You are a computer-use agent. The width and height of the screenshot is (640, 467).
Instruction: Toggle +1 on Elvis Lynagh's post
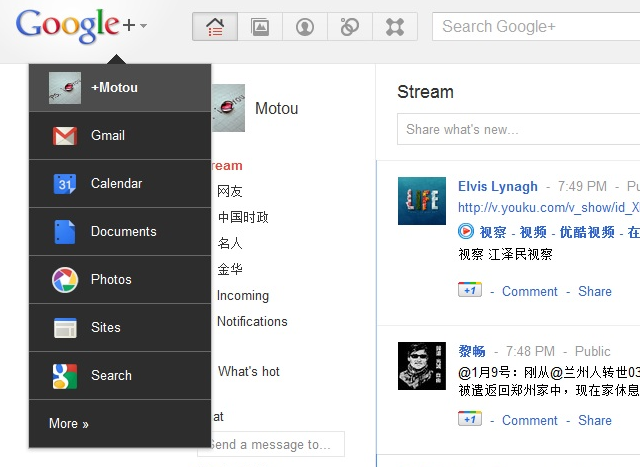470,291
